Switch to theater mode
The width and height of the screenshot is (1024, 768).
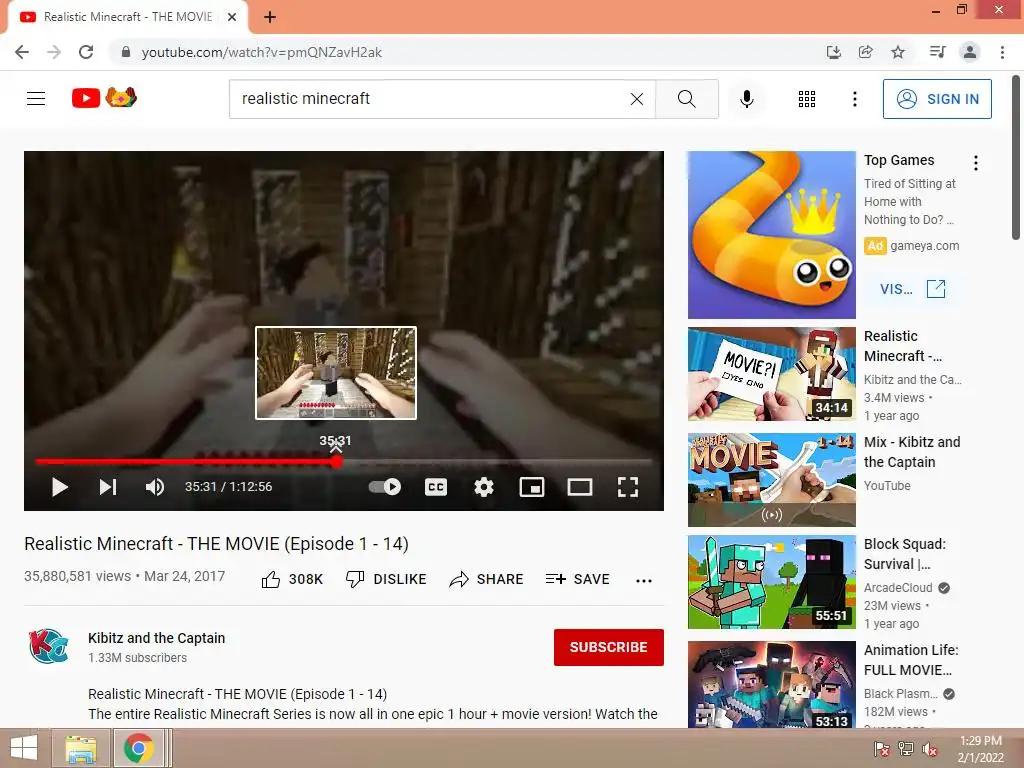coord(580,487)
